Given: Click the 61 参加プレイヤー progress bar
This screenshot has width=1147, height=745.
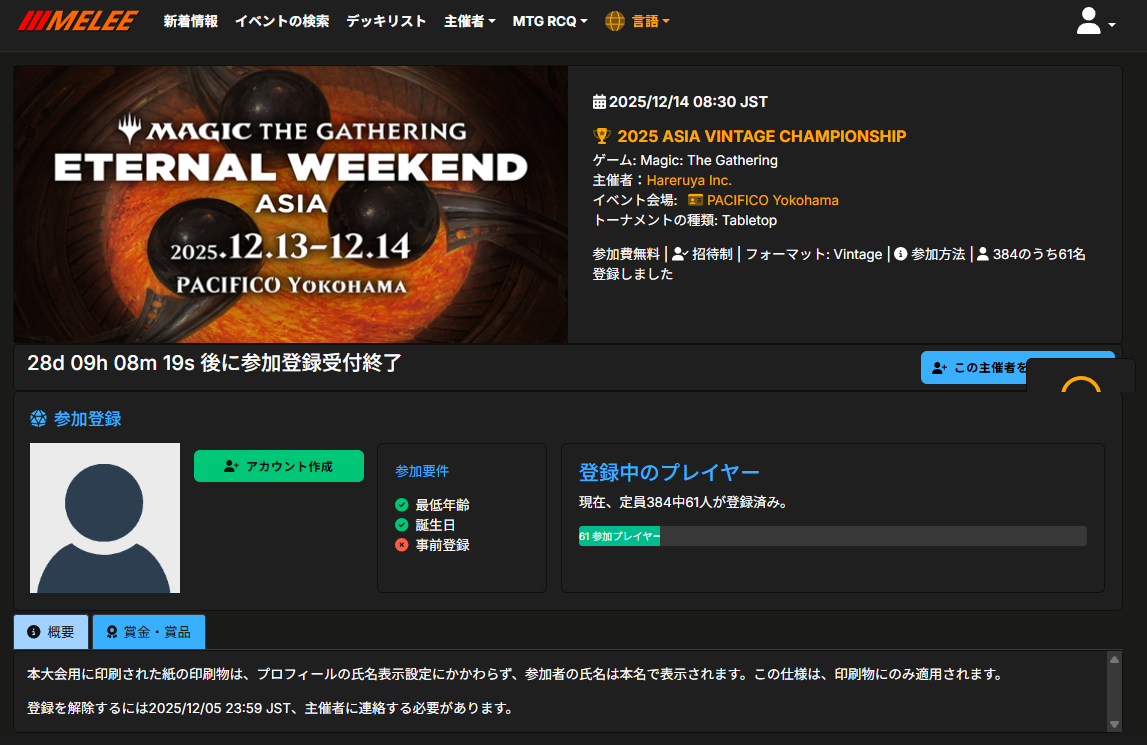Looking at the screenshot, I should point(832,536).
